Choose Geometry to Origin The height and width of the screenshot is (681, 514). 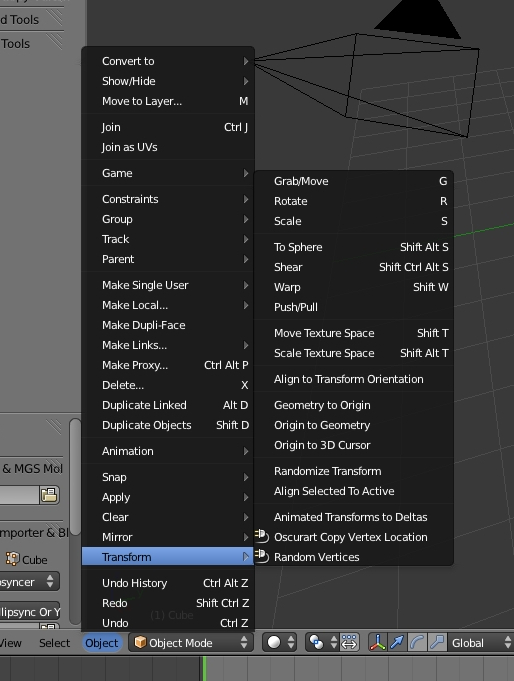point(354,405)
